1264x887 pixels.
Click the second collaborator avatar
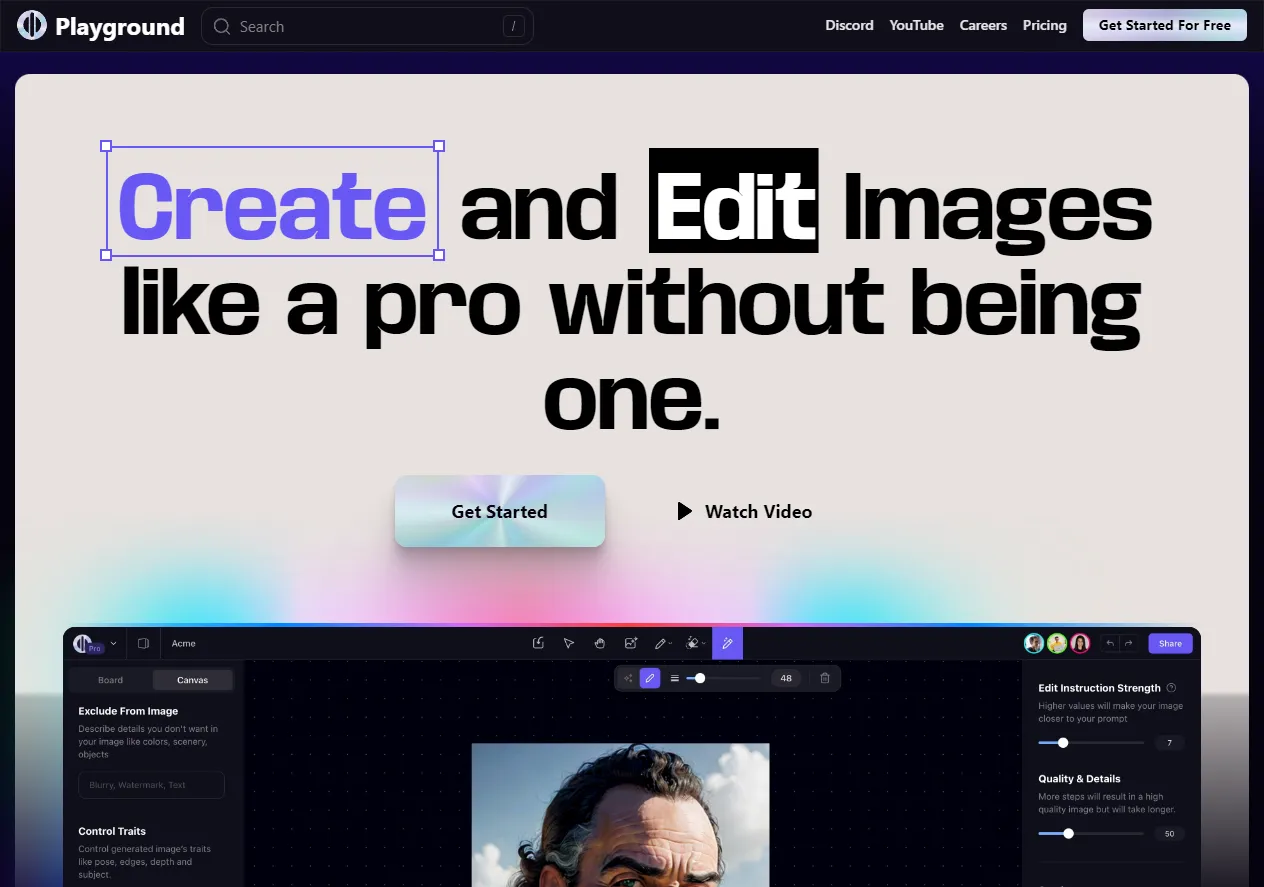(x=1057, y=643)
